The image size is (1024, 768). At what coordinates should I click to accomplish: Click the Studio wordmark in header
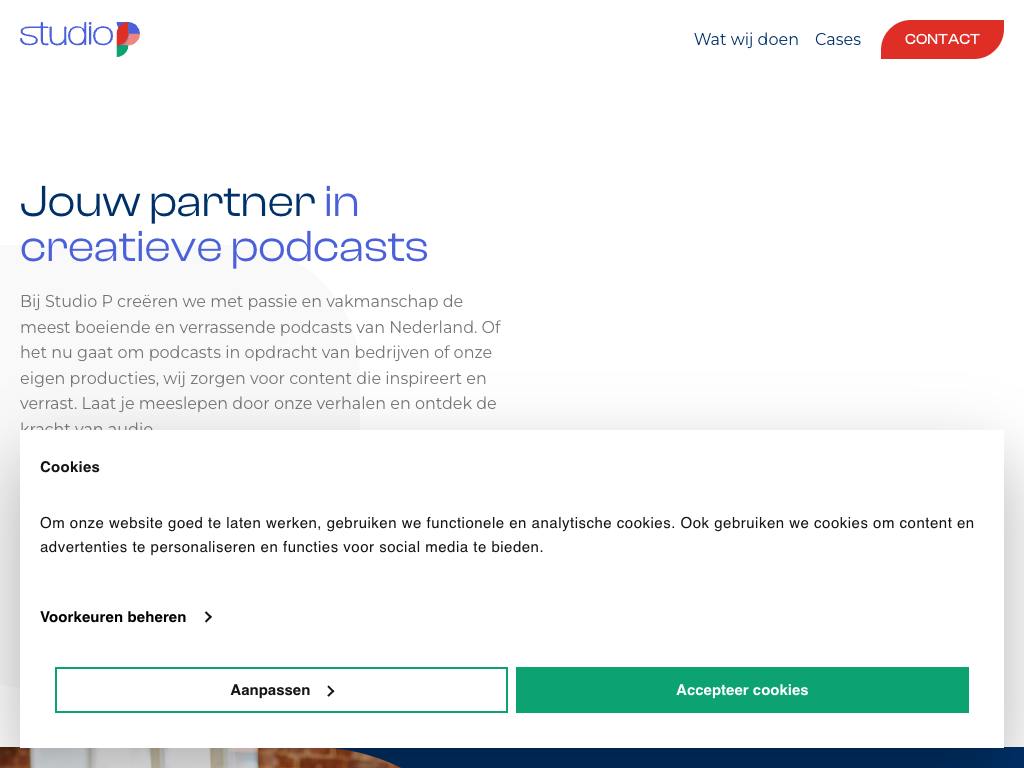pos(66,35)
